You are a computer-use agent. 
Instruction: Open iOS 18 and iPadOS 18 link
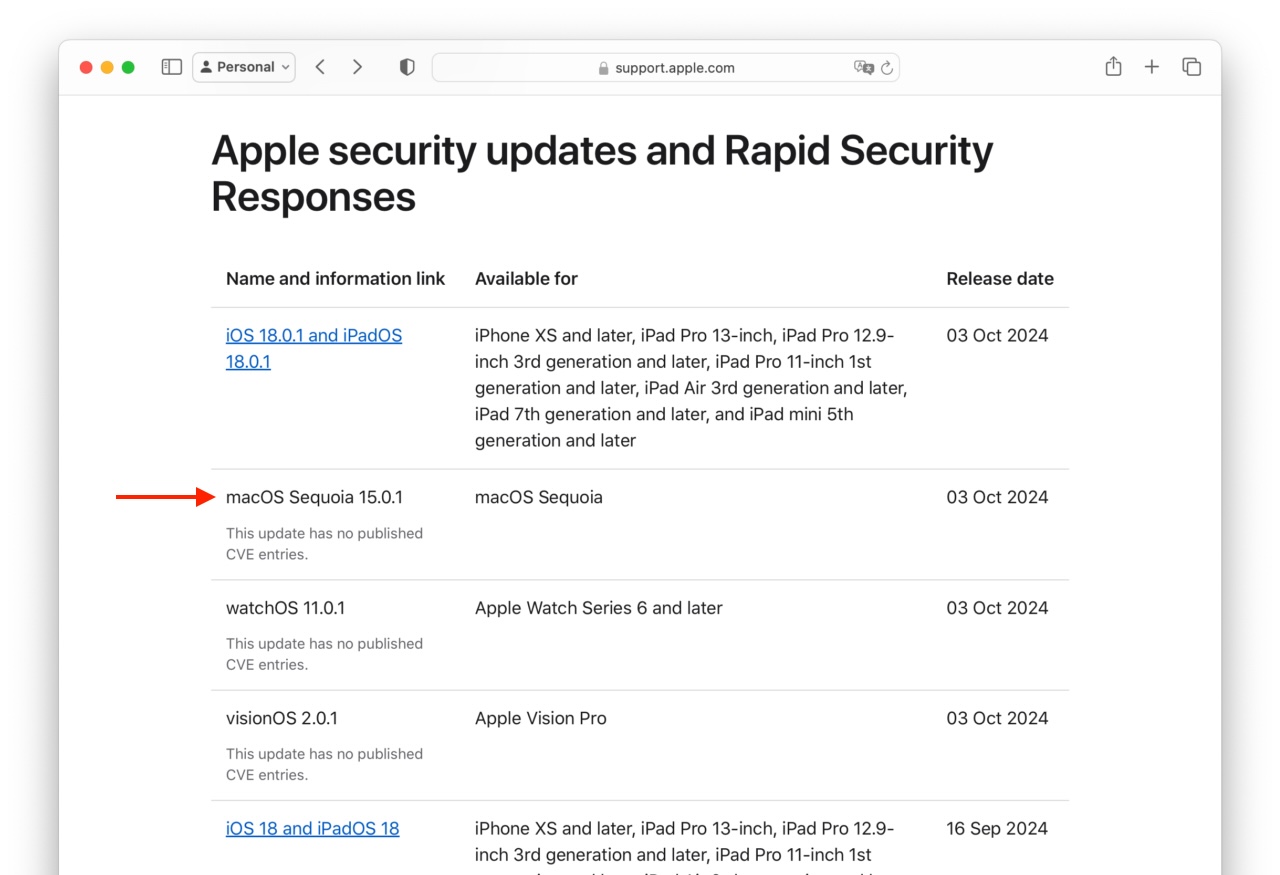tap(313, 828)
